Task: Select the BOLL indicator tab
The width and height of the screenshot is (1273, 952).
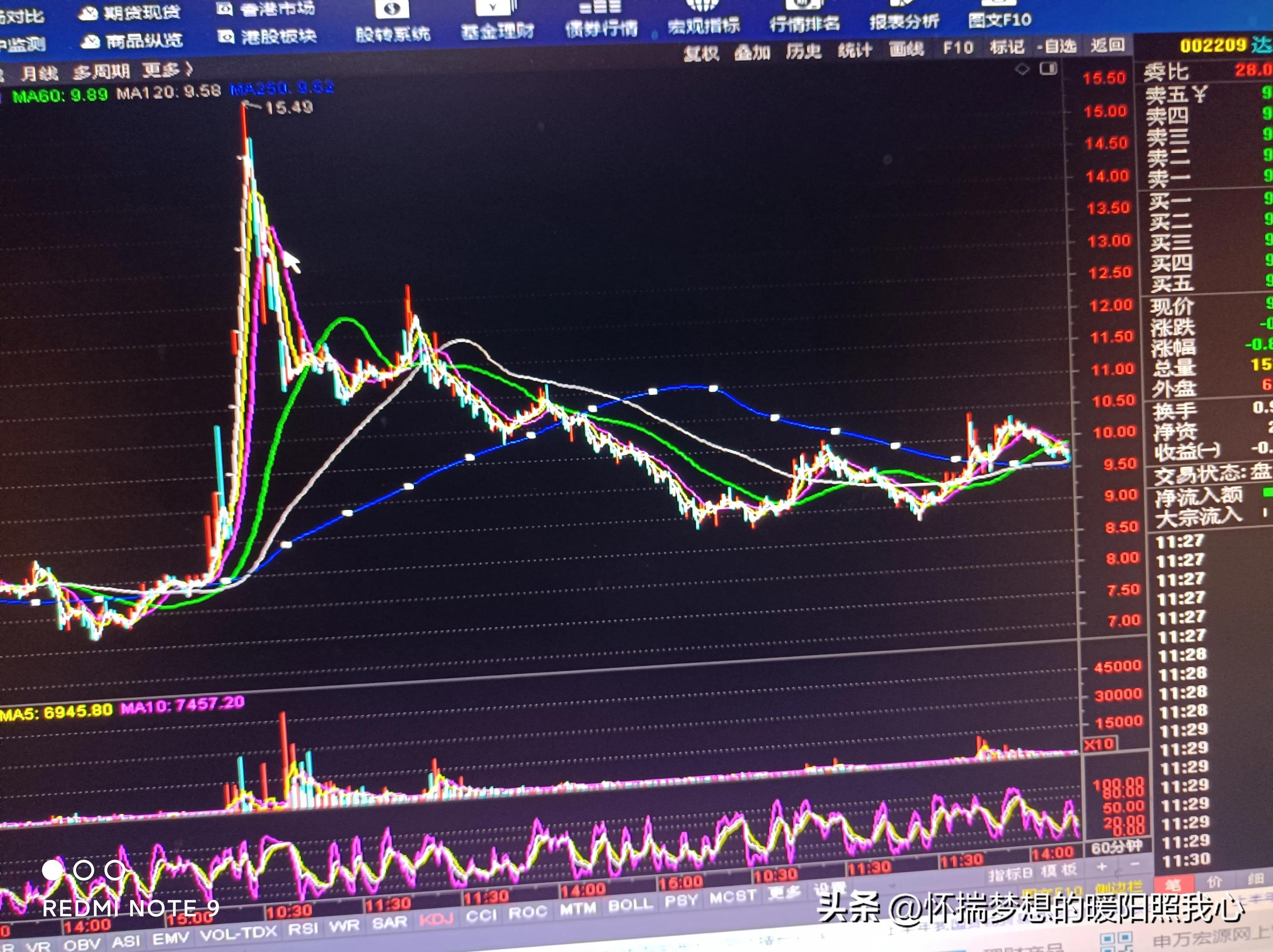Action: click(630, 904)
